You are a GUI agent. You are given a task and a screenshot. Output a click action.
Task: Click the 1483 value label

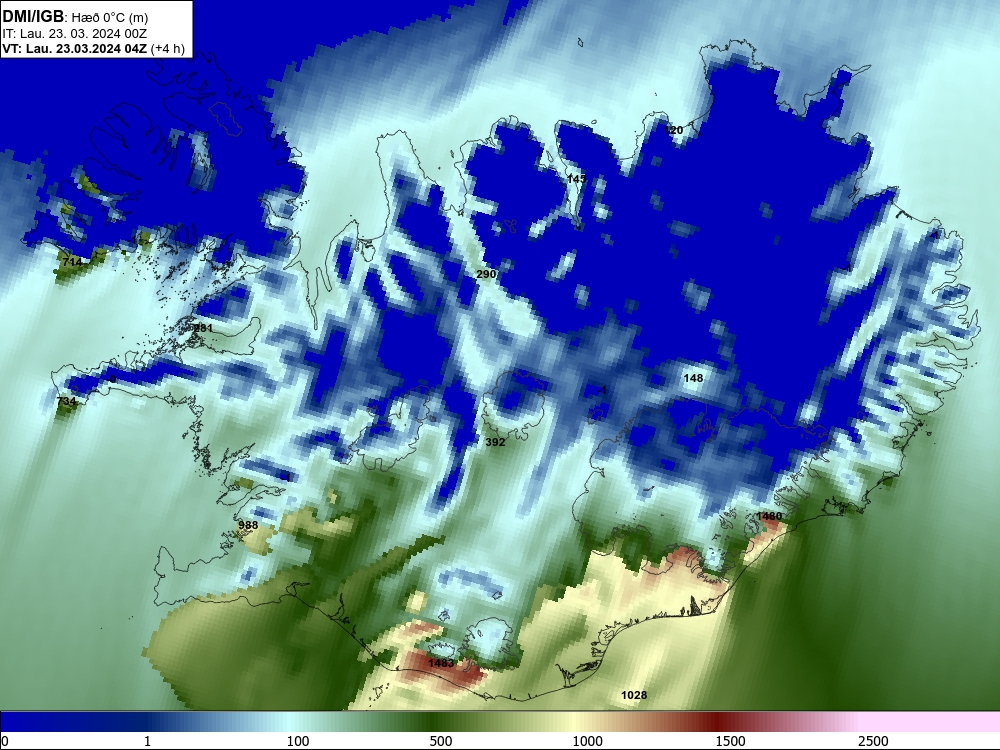click(x=441, y=663)
